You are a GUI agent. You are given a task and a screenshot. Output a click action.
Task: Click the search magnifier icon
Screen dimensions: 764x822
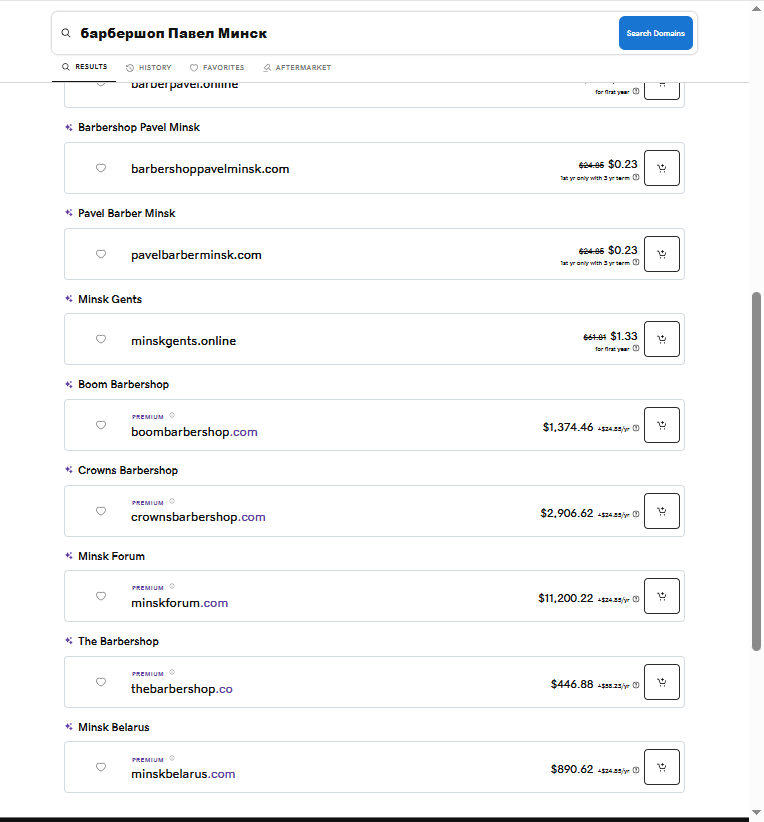[x=66, y=33]
